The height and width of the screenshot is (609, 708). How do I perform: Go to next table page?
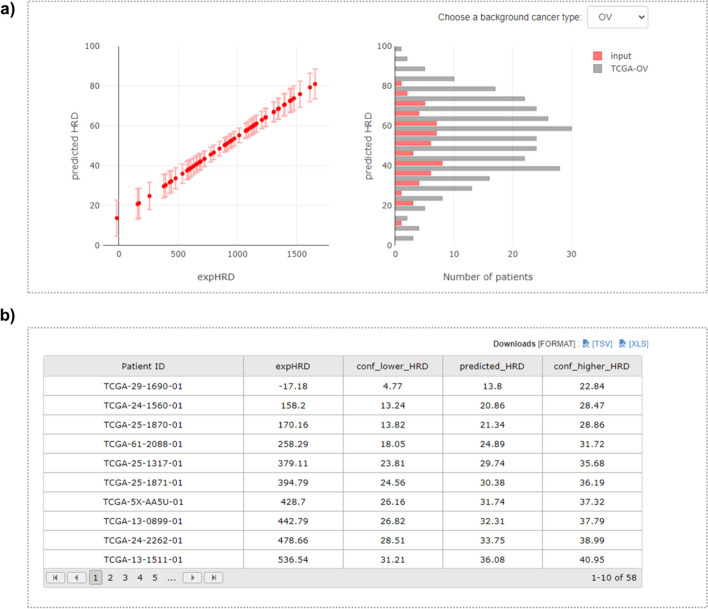click(192, 578)
